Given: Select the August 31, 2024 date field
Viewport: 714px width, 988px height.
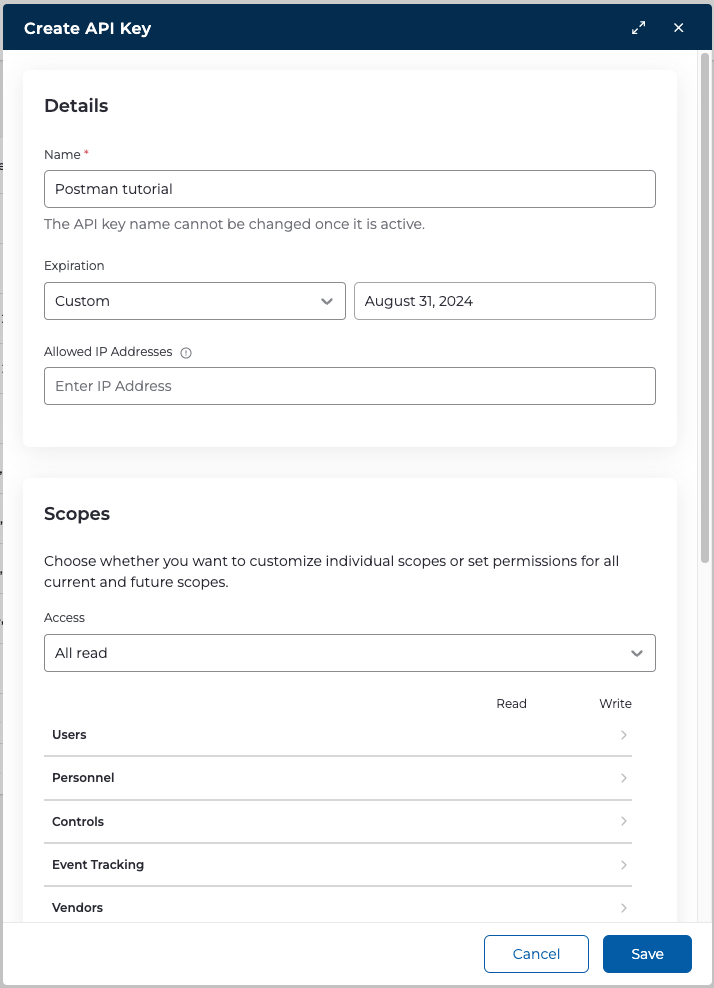Looking at the screenshot, I should [505, 301].
